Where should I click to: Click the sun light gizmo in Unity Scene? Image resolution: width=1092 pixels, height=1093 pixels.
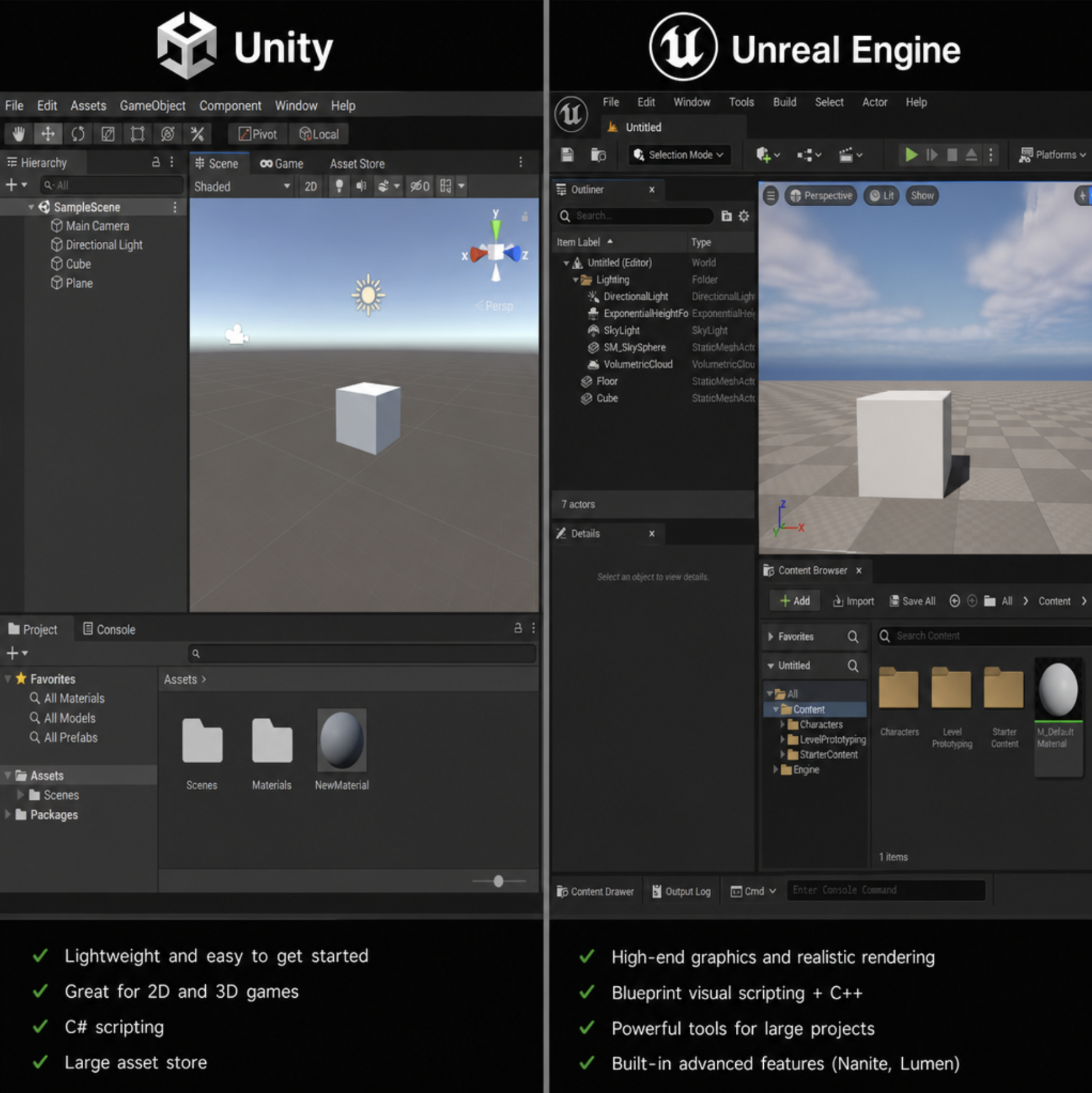pyautogui.click(x=368, y=295)
